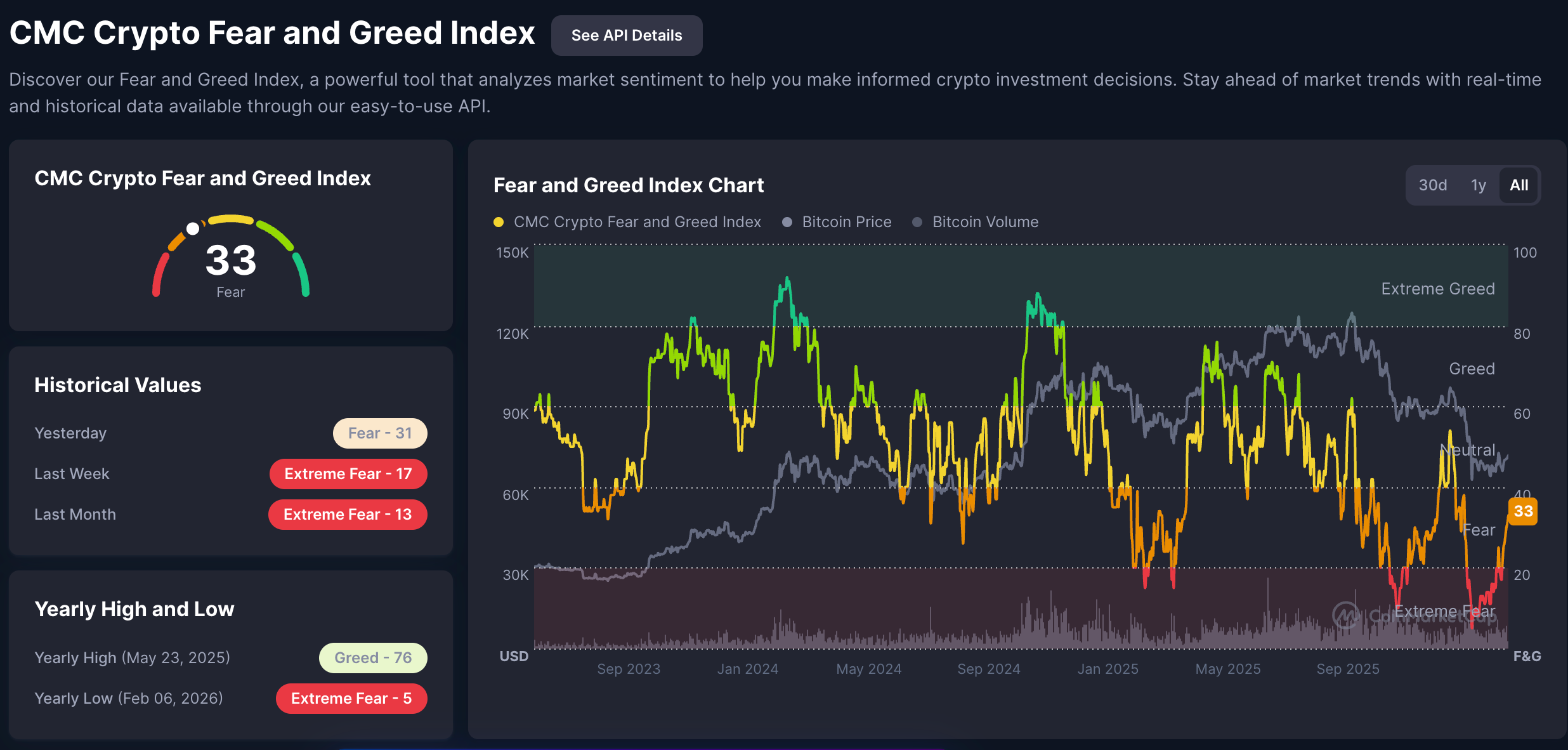Switch chart range to 1y

(x=1478, y=185)
